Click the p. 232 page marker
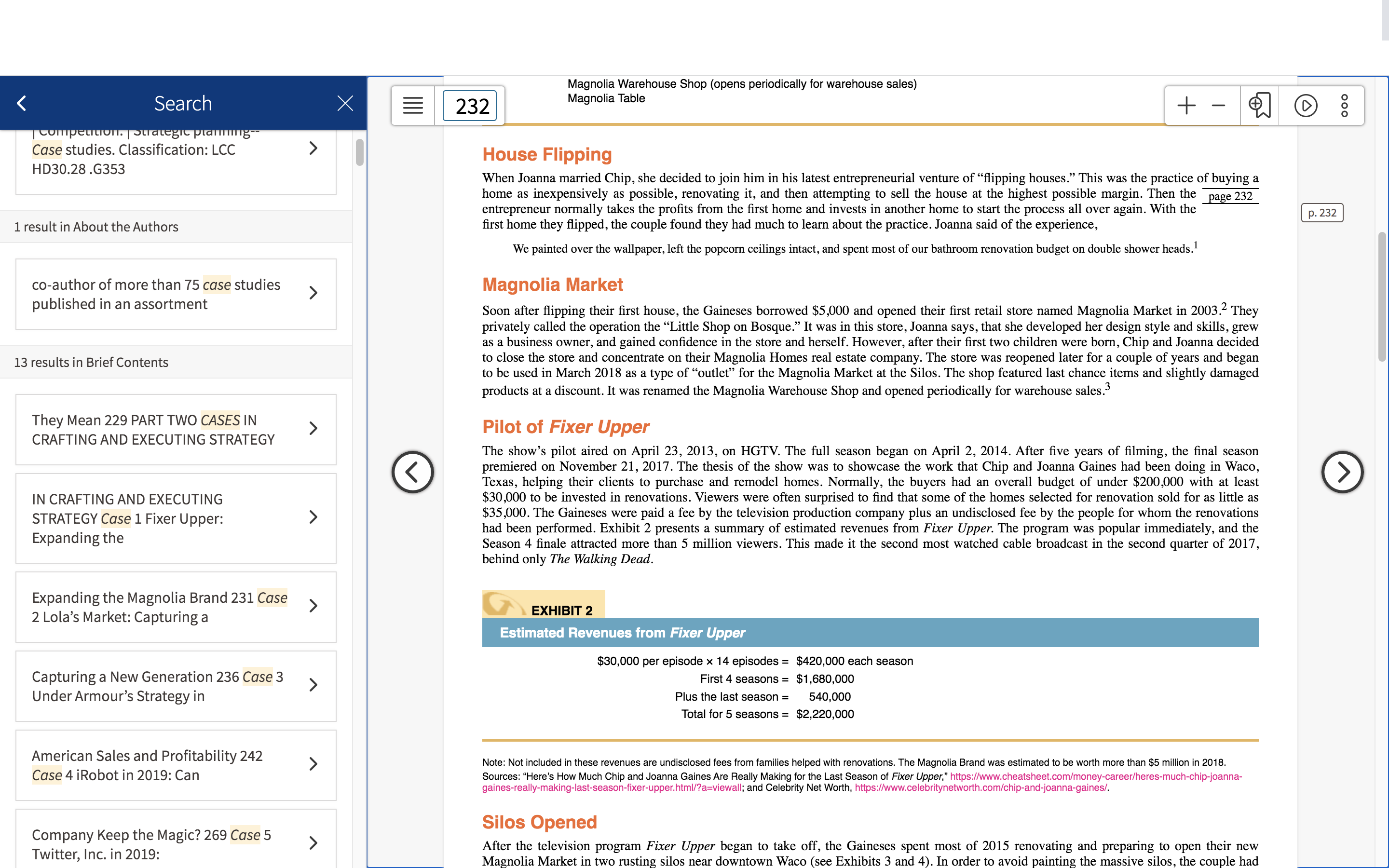 1322,213
